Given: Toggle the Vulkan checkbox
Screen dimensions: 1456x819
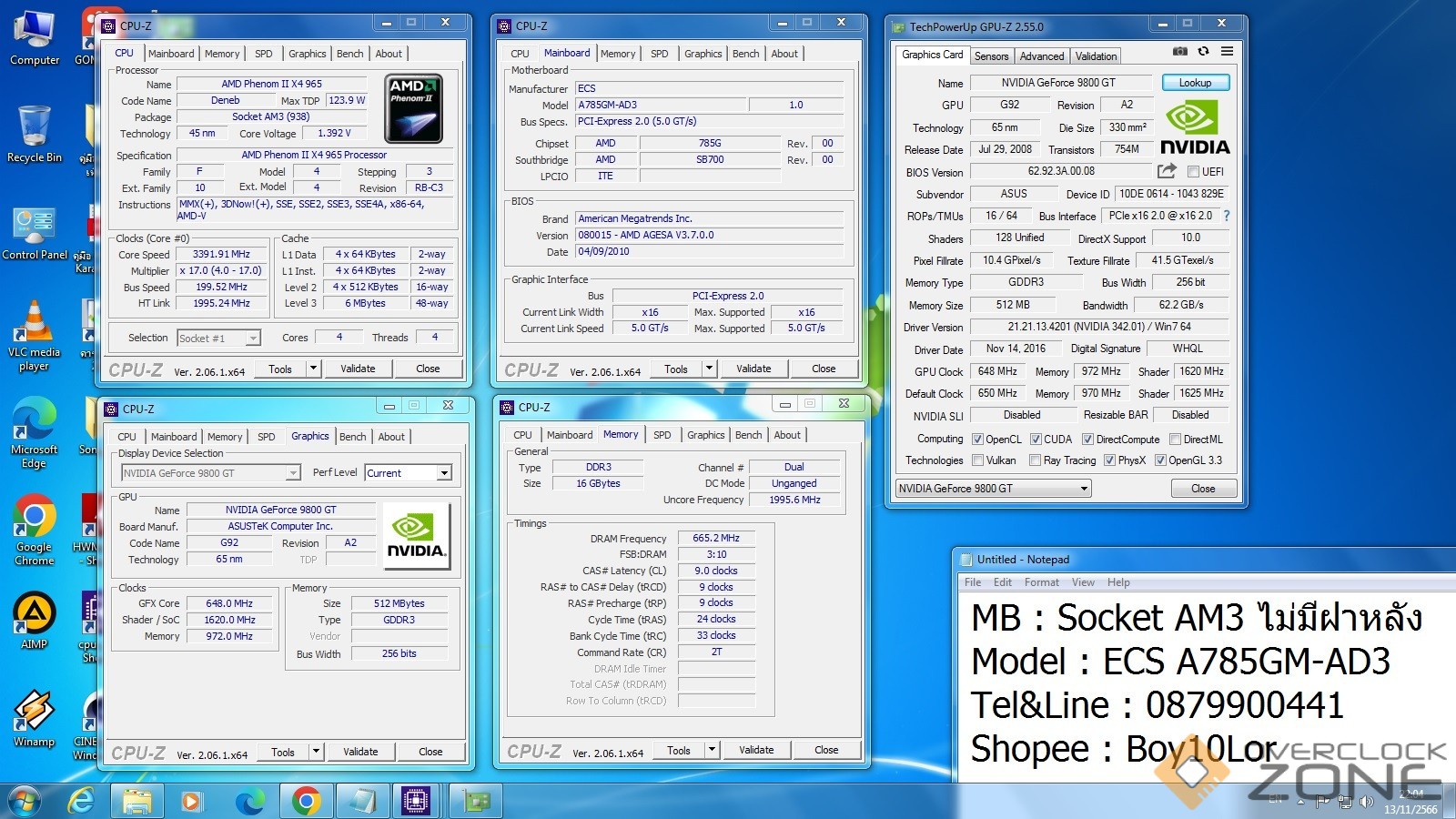Looking at the screenshot, I should [x=977, y=460].
